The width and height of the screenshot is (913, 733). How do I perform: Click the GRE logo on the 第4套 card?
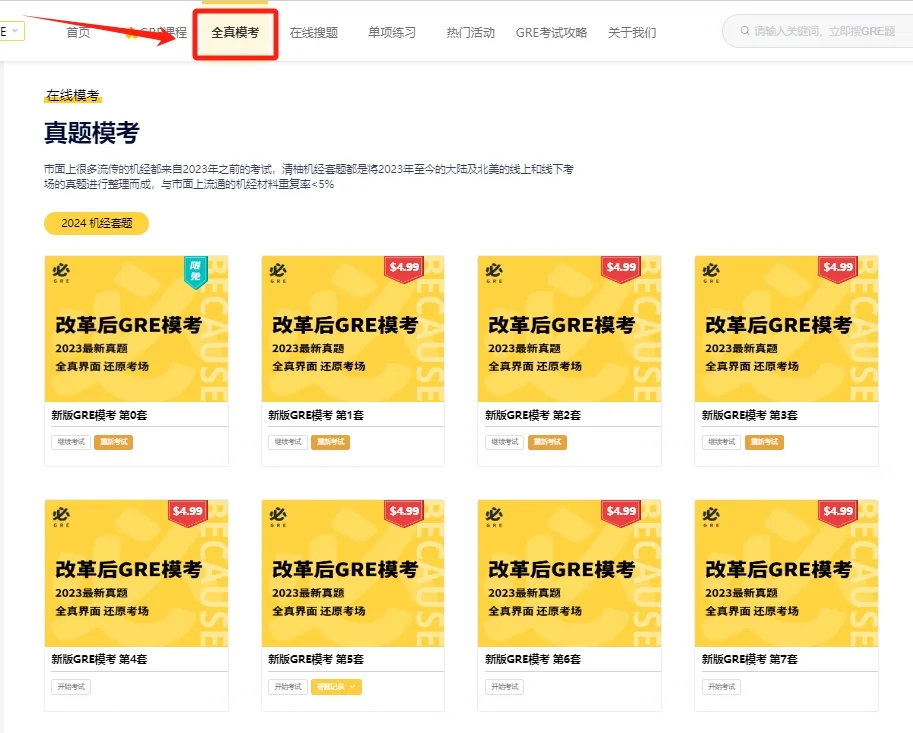click(61, 517)
